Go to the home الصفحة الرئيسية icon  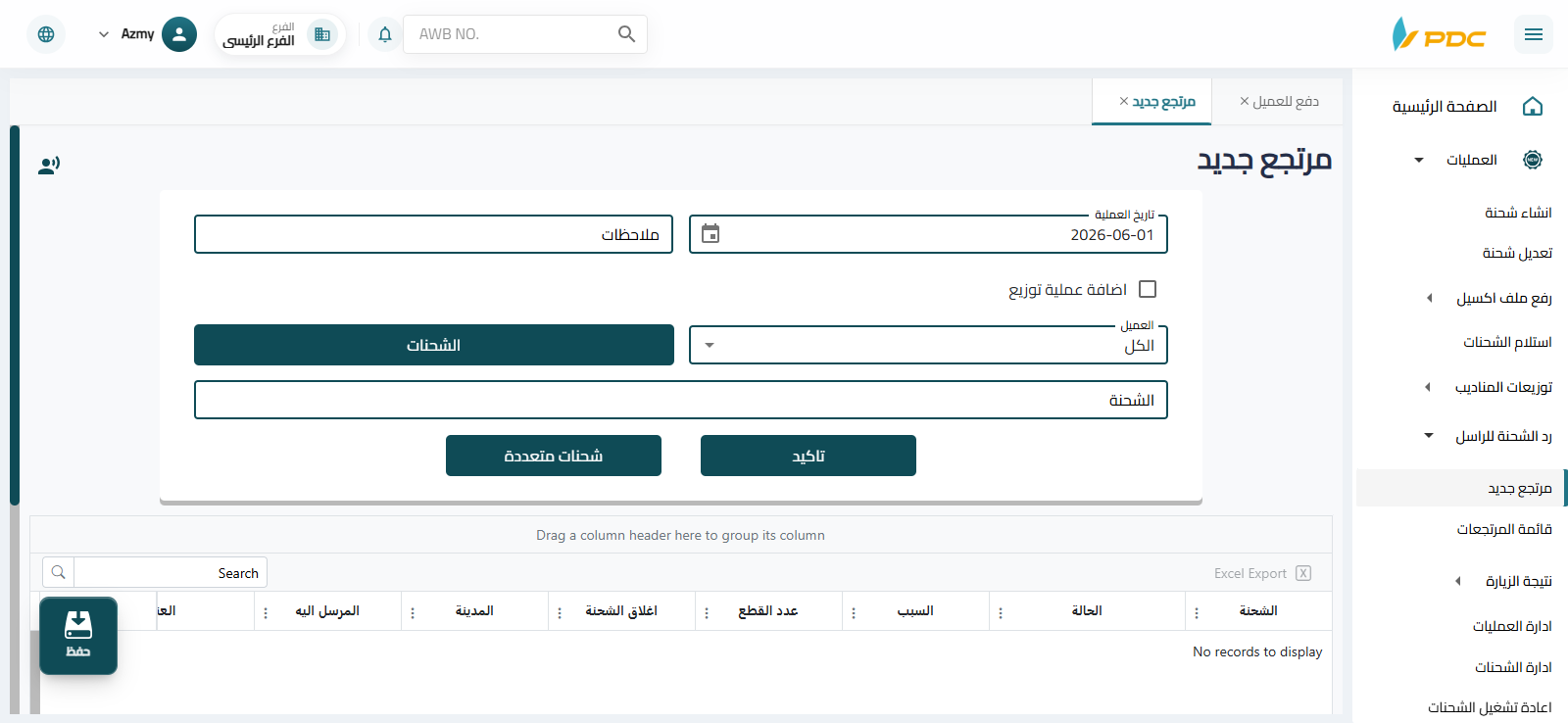1533,107
